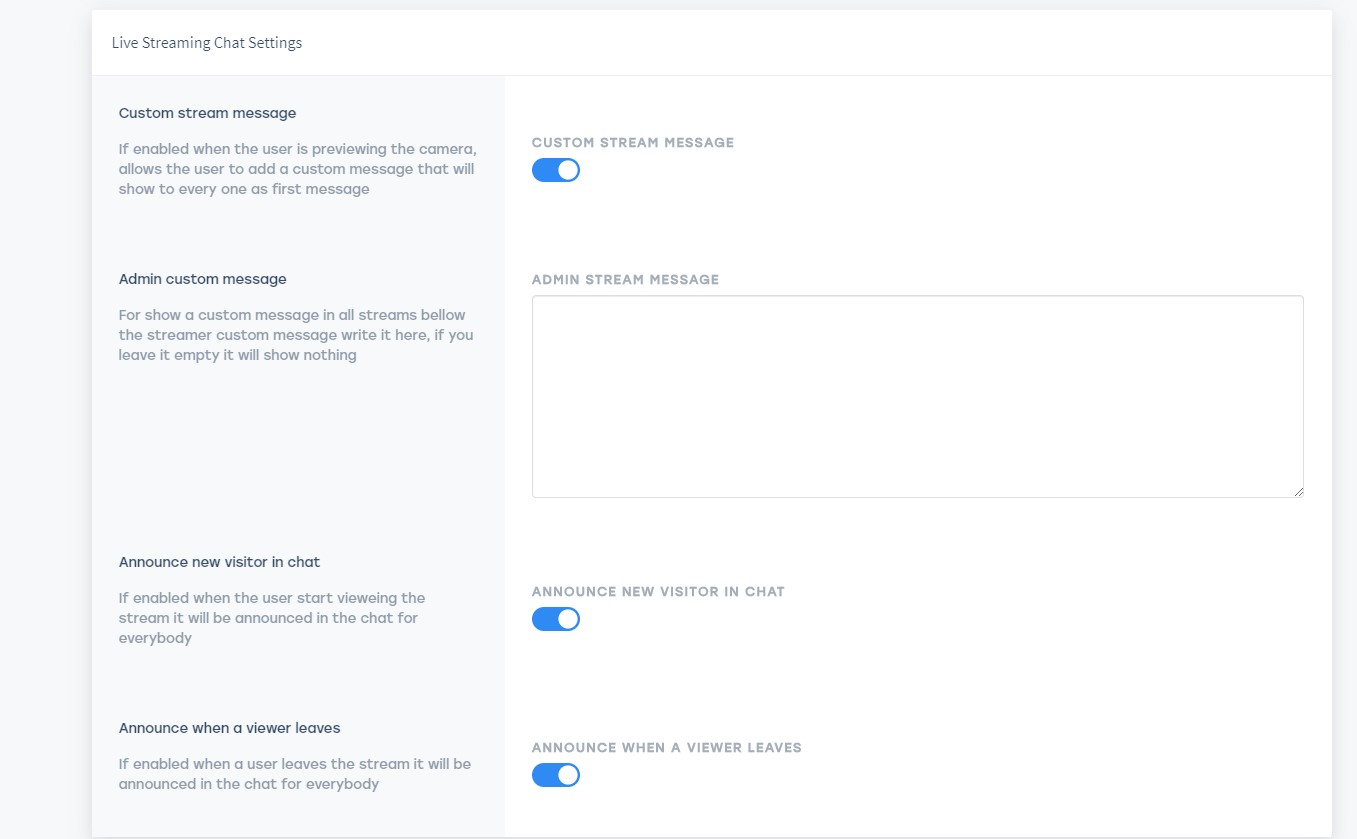
Task: Click the description about streamer custom message
Action: [296, 335]
